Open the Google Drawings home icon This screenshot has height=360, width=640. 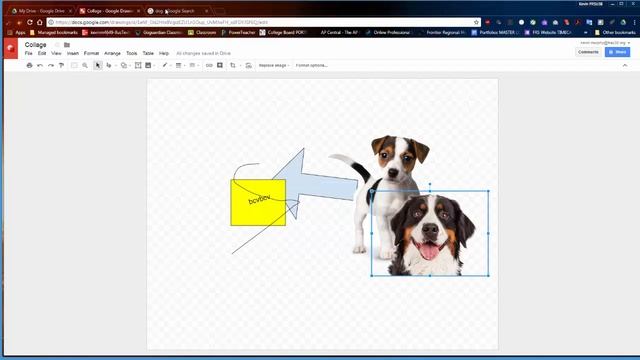click(11, 49)
